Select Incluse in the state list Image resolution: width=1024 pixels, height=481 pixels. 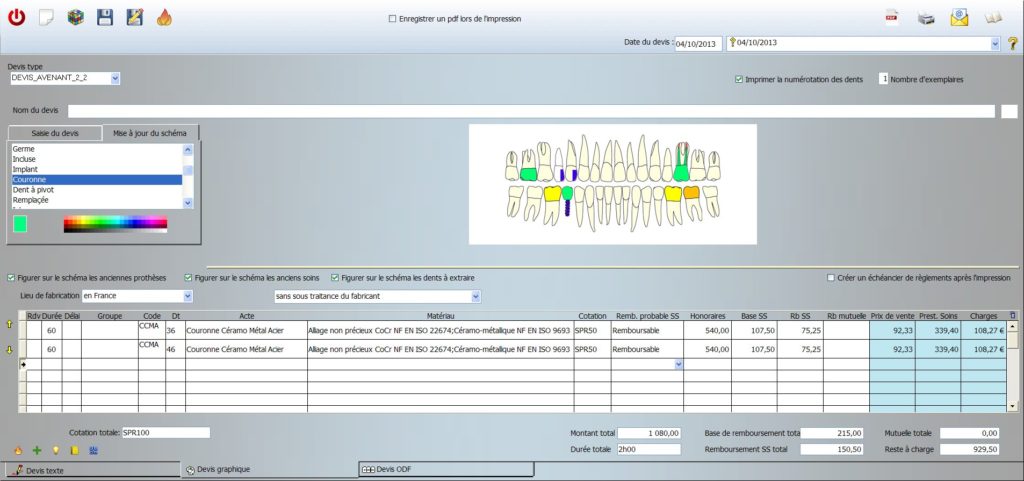[97, 159]
